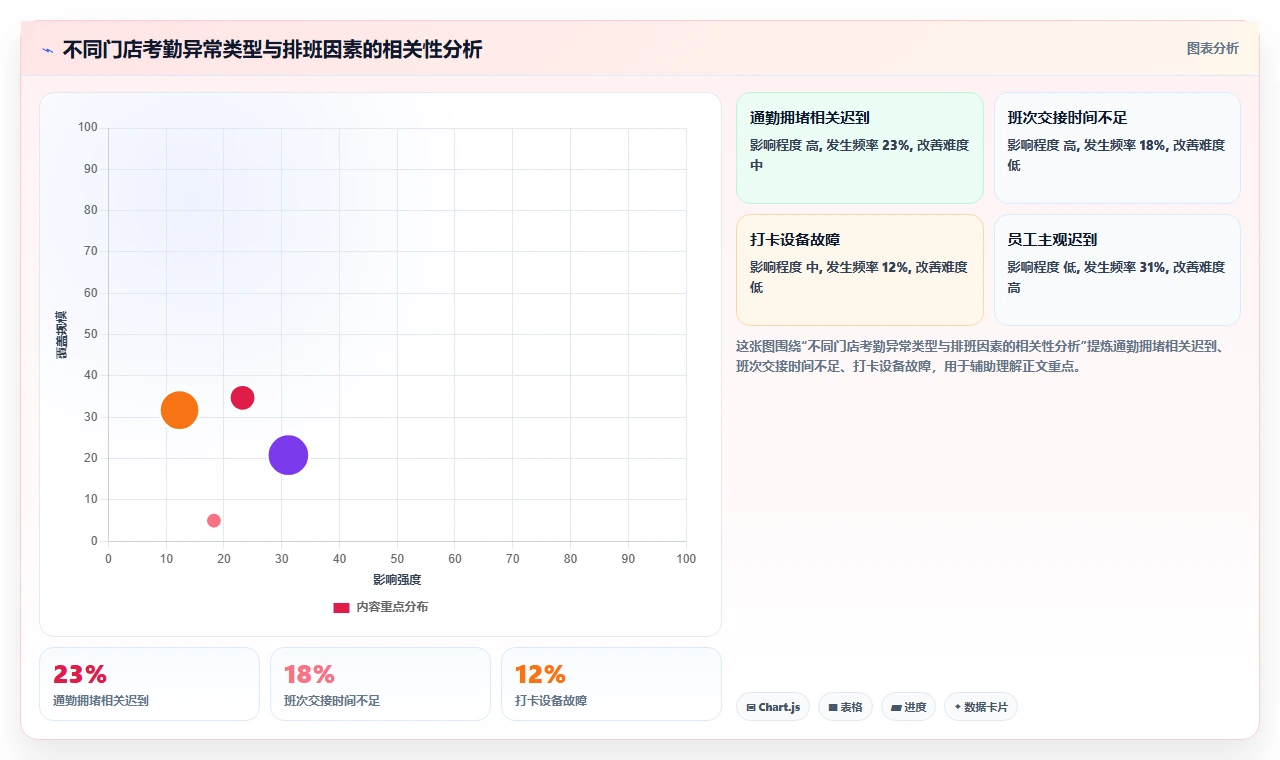Click the 23% stat card
The height and width of the screenshot is (760, 1280).
[149, 684]
